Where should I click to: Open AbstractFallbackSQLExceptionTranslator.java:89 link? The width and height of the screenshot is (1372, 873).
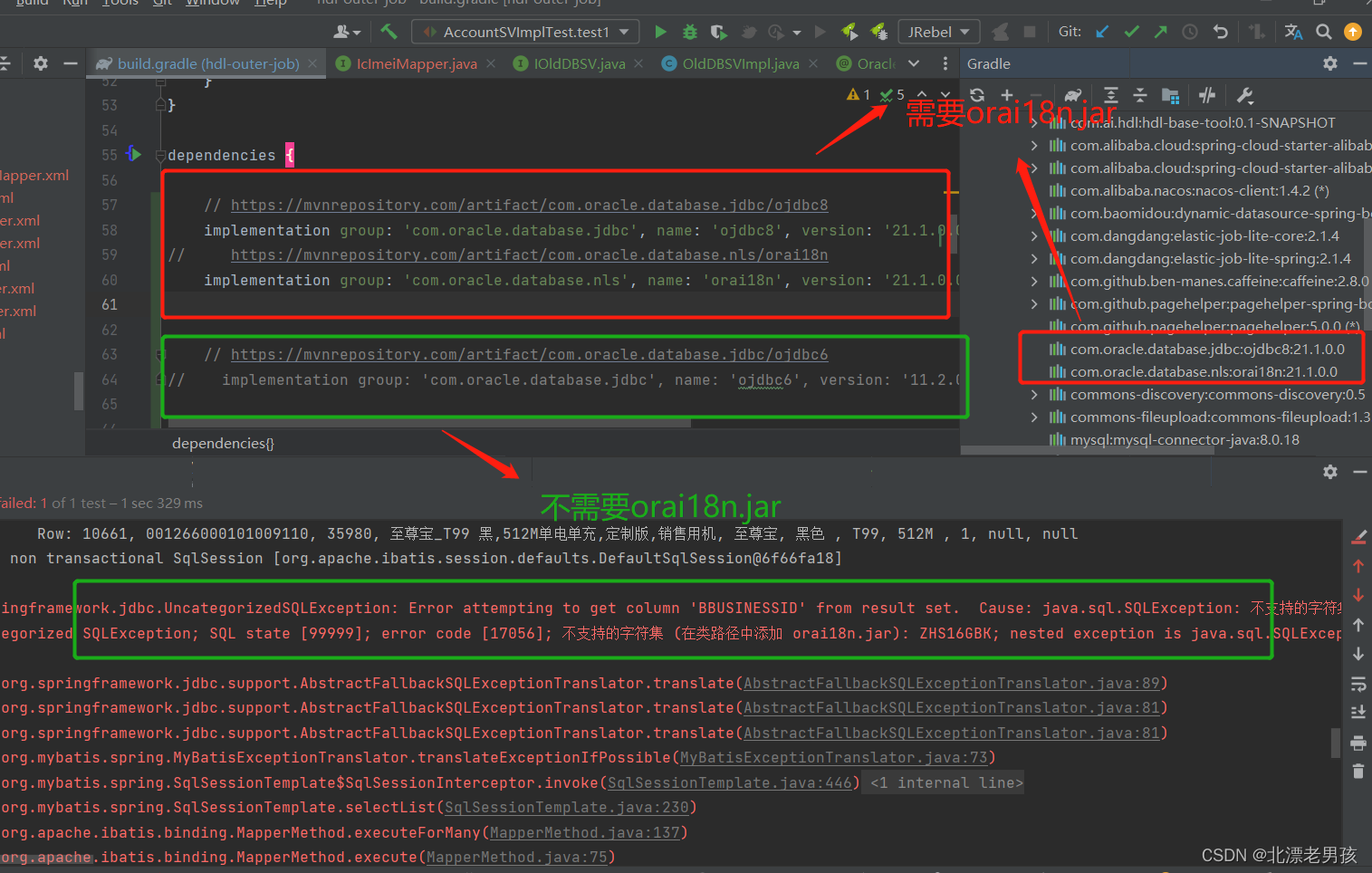951,684
